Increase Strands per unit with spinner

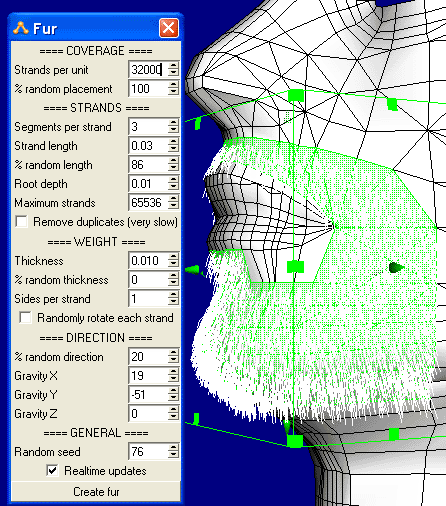(173, 66)
